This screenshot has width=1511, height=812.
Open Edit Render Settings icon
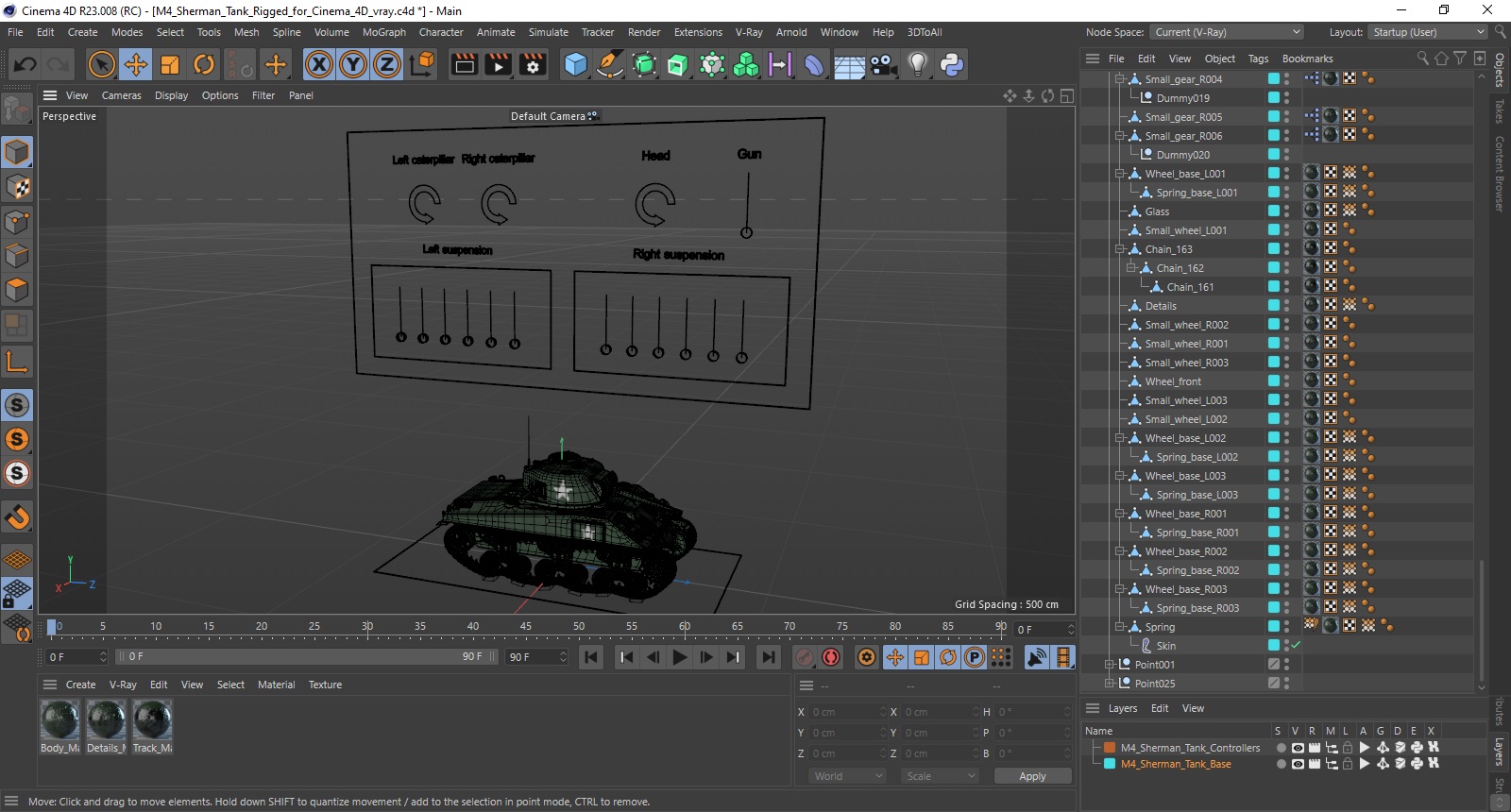(x=533, y=64)
